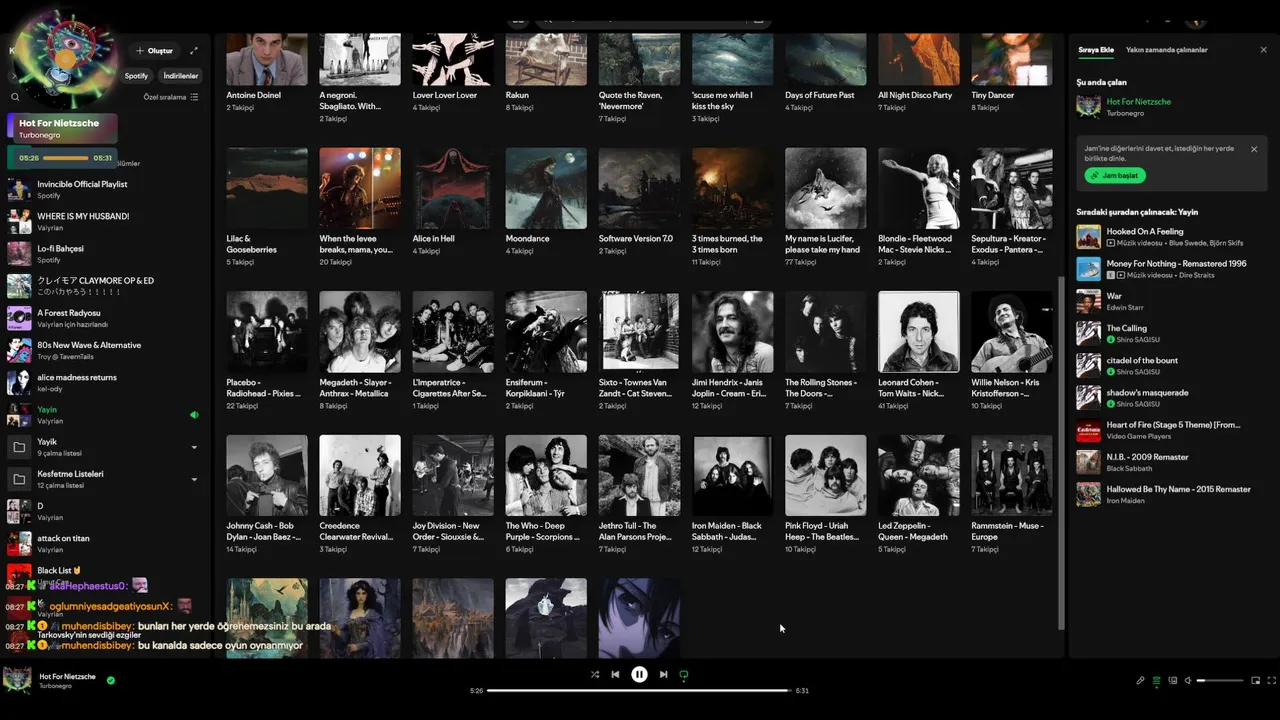This screenshot has width=1280, height=720.
Task: Play Hooked On A Feeling from queue
Action: point(1170,237)
